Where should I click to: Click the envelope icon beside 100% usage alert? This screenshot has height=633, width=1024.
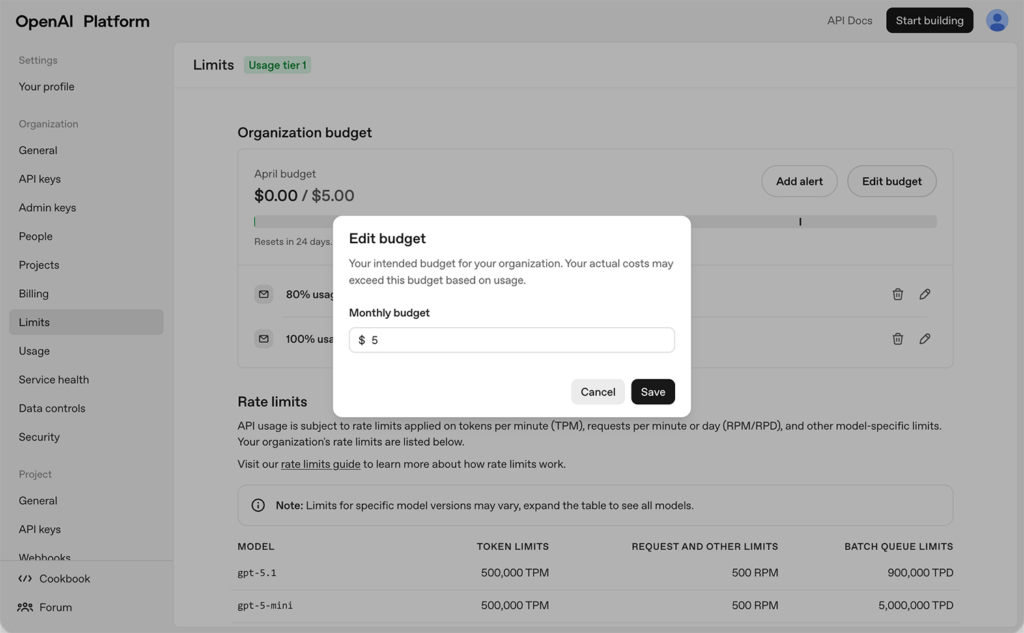(x=263, y=338)
